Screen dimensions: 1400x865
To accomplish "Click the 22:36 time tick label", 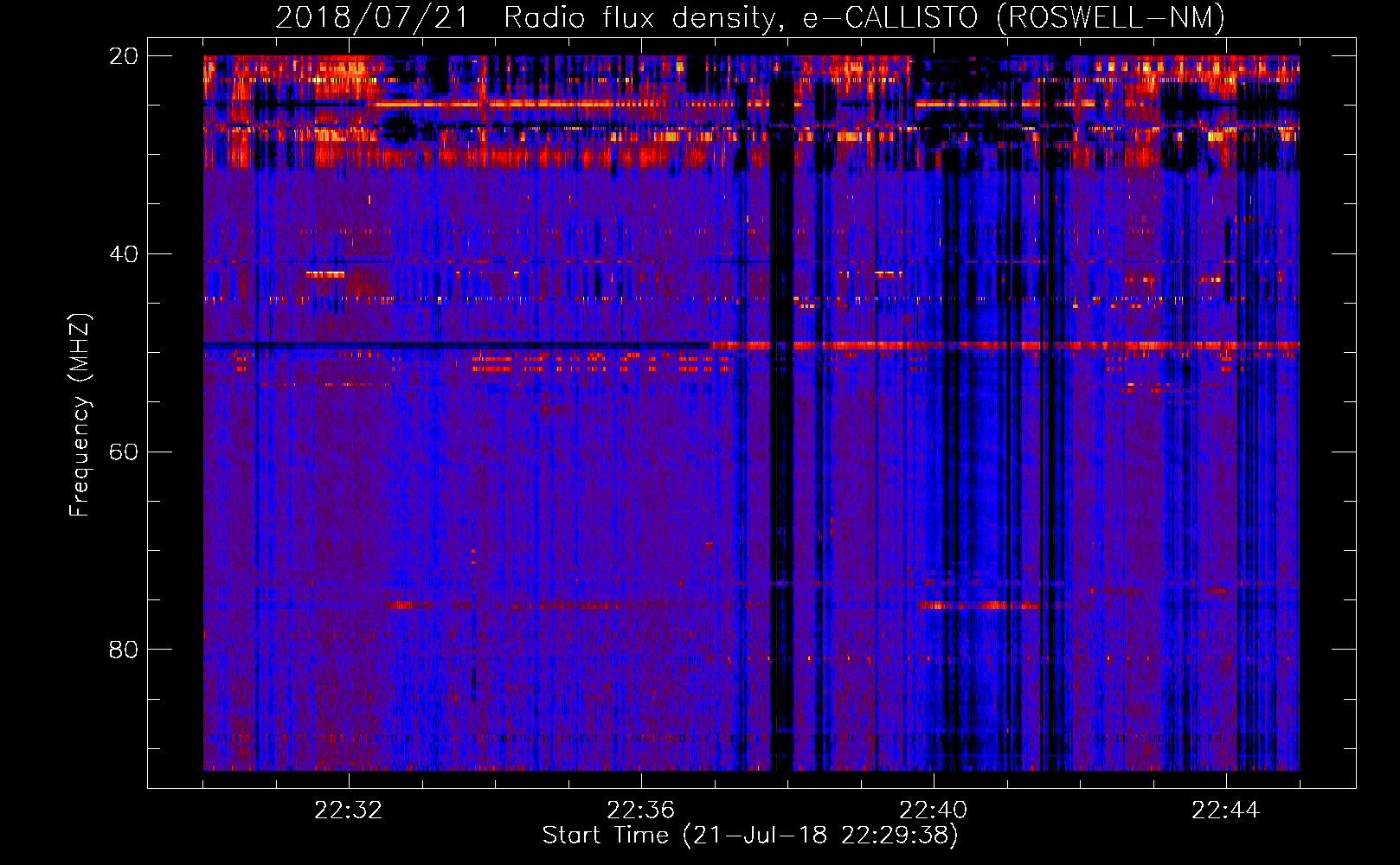I will [x=640, y=811].
